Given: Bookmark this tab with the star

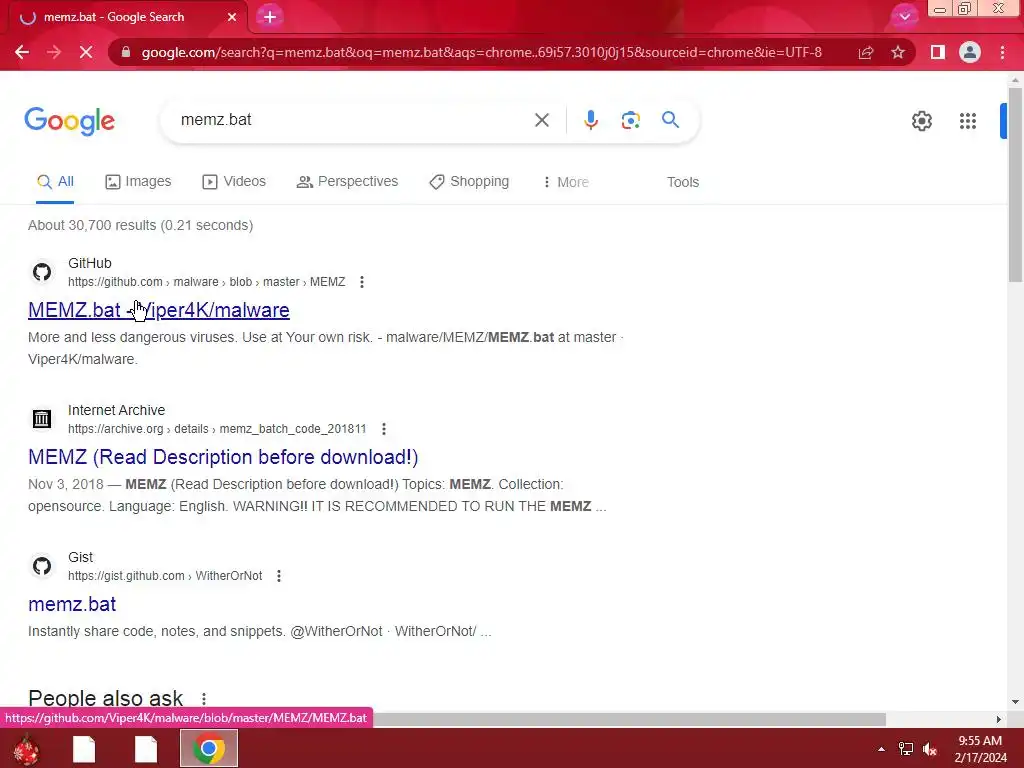Looking at the screenshot, I should [x=898, y=52].
